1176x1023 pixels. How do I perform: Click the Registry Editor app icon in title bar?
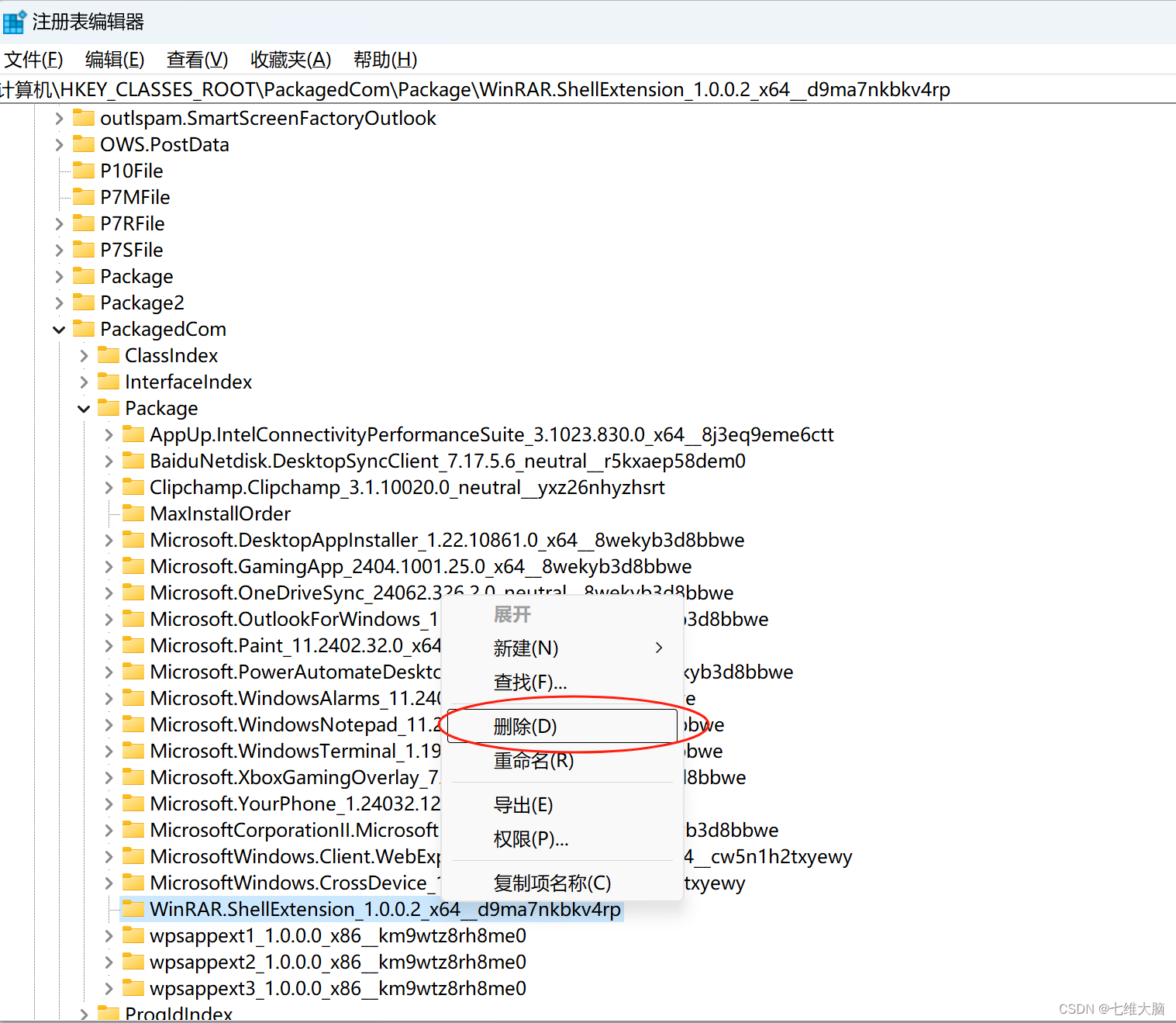coord(14,22)
